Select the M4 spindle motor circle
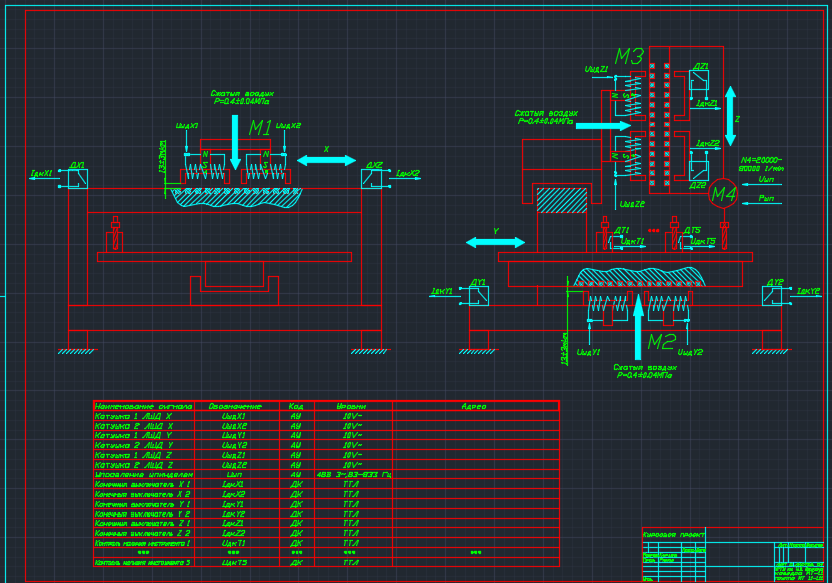 click(x=723, y=194)
